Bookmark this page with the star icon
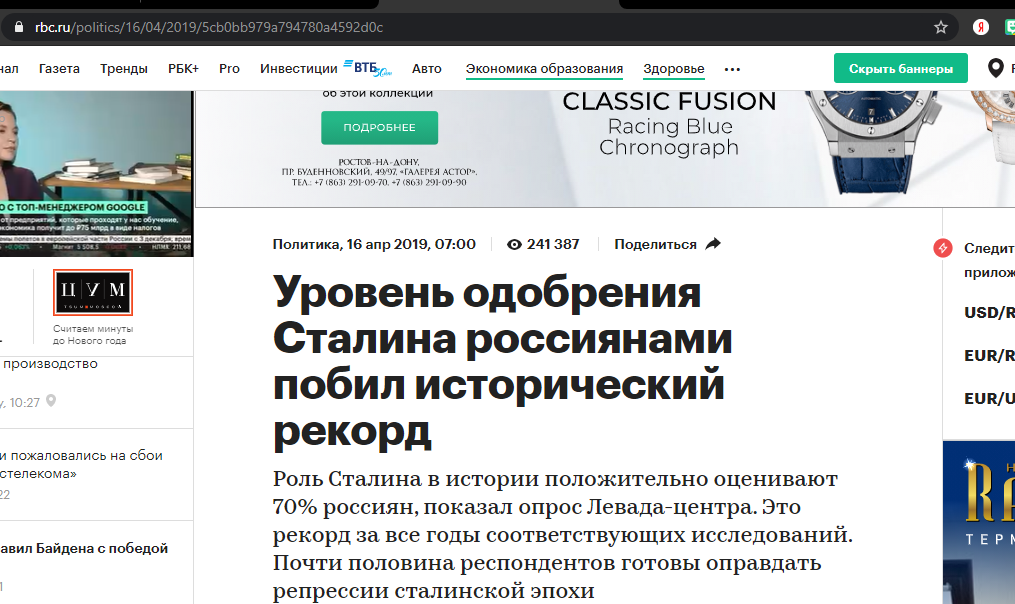Image resolution: width=1015 pixels, height=604 pixels. click(x=941, y=27)
